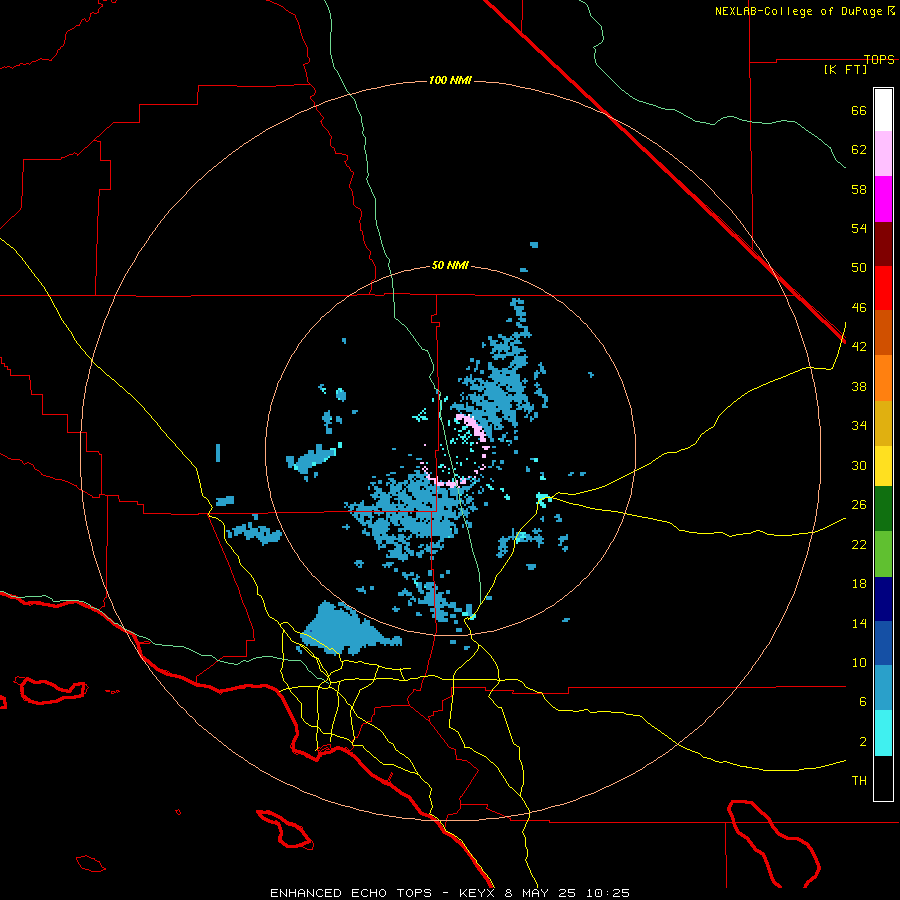Click the 22 value on legend scale
Screen dimensions: 900x900
[859, 544]
